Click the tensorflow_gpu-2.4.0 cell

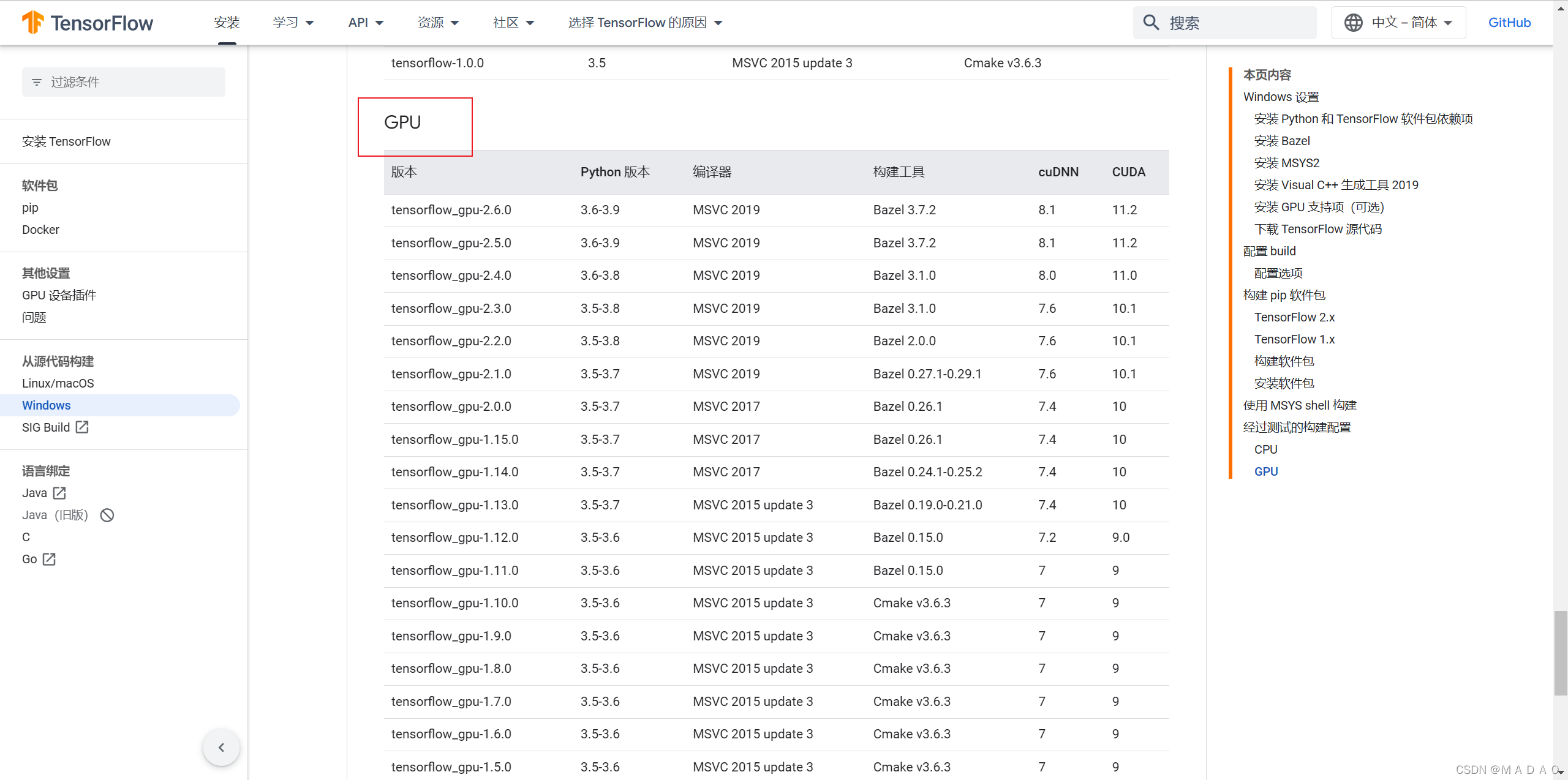451,276
